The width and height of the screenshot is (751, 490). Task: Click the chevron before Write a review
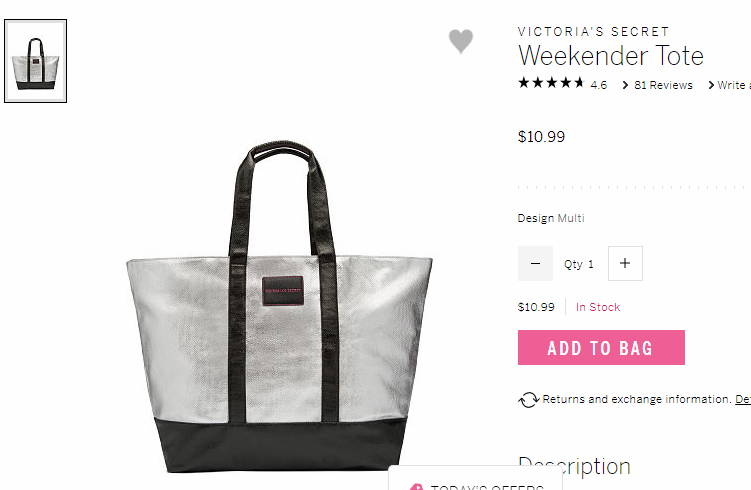click(711, 85)
